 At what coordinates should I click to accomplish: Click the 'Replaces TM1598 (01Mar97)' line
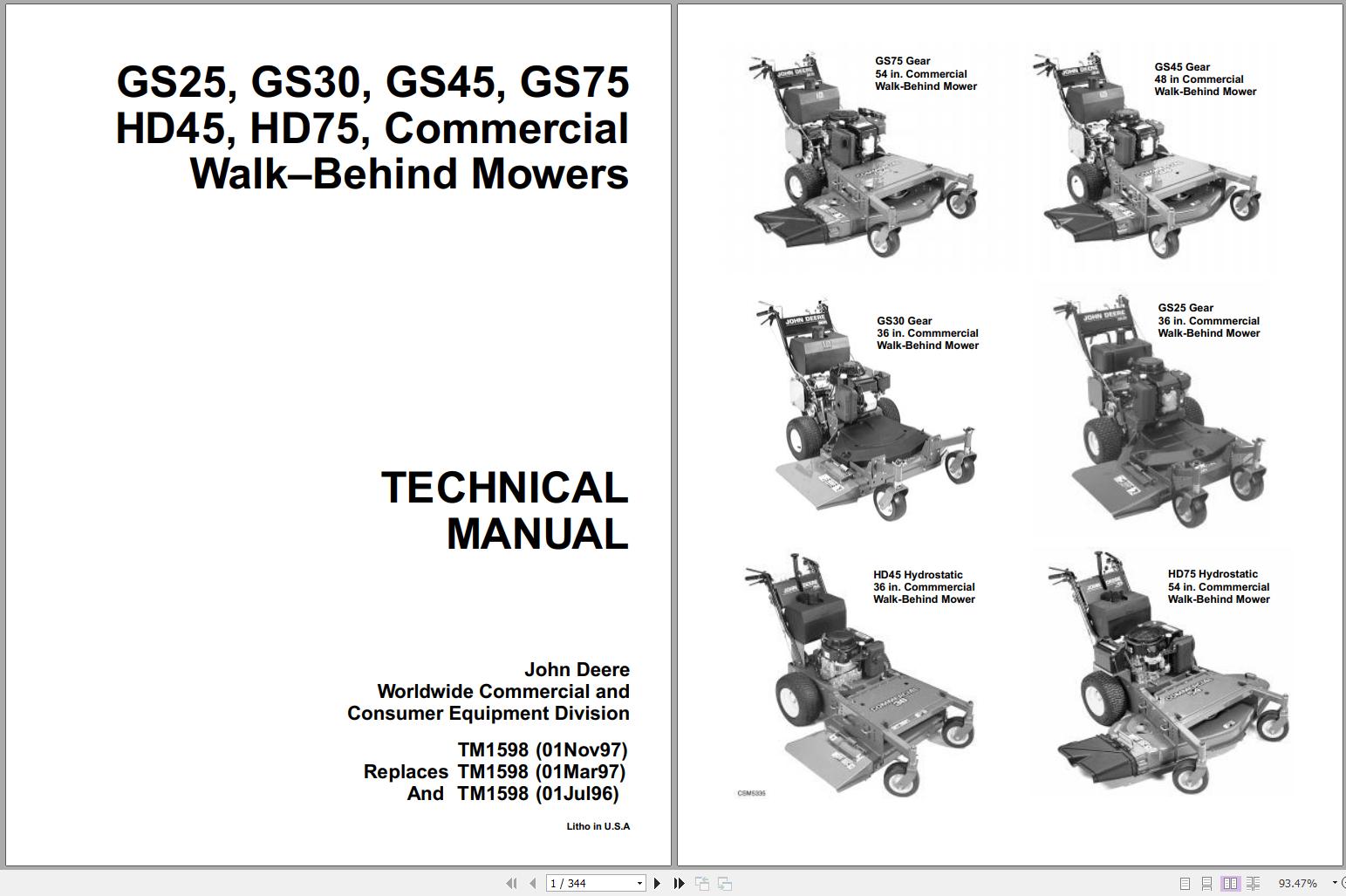pos(495,771)
